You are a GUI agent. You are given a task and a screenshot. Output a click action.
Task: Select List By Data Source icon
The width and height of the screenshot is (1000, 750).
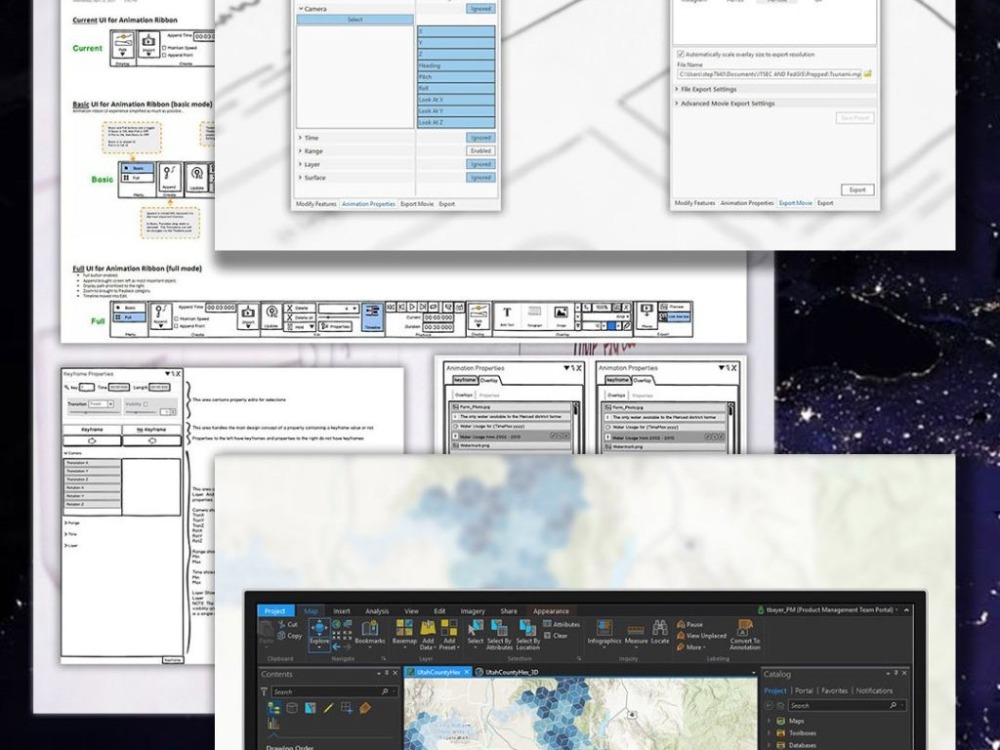292,708
